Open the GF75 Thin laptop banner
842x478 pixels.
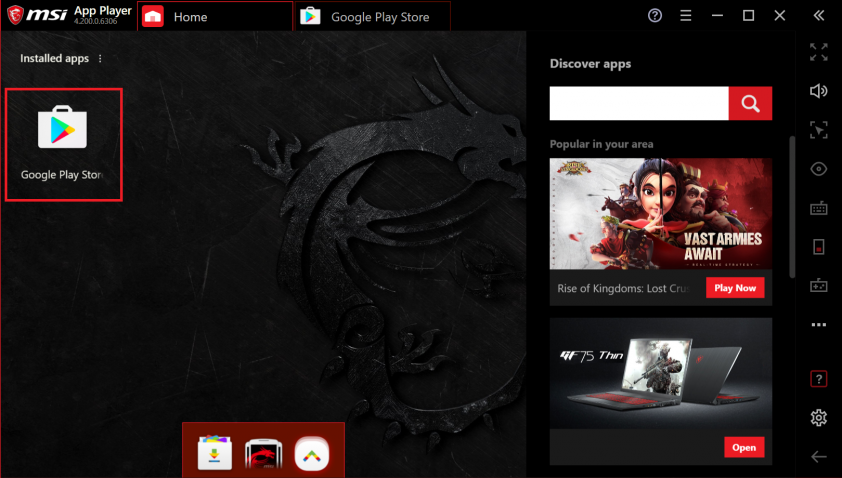pyautogui.click(x=660, y=373)
